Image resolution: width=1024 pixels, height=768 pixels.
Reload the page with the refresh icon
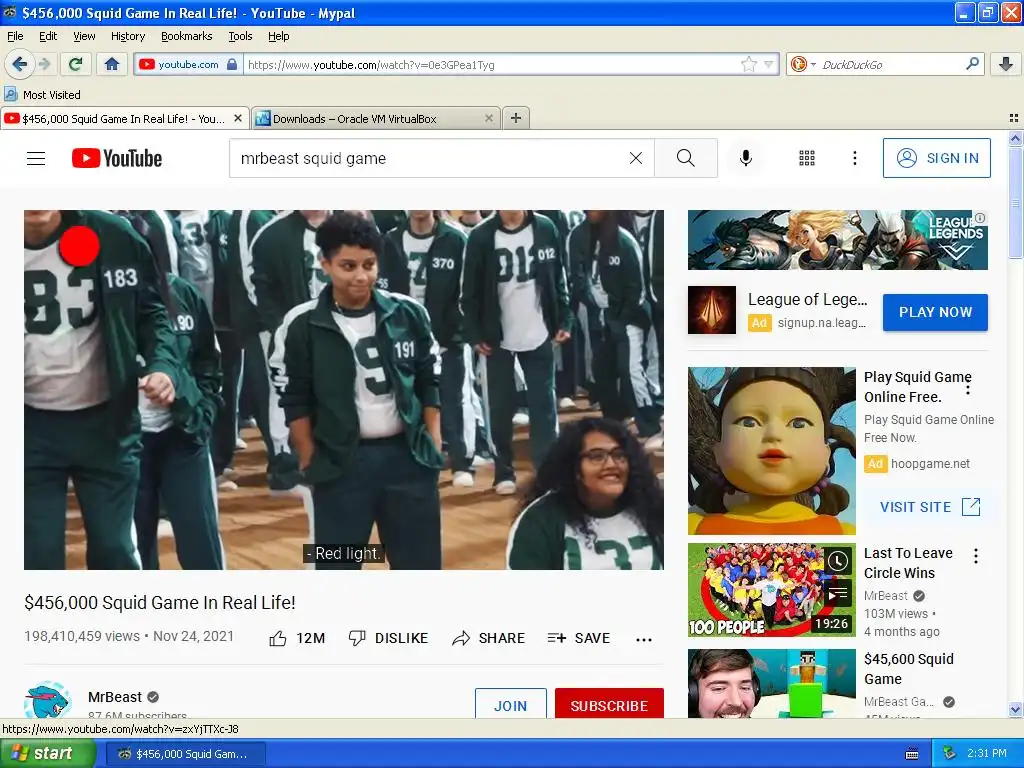(x=76, y=64)
